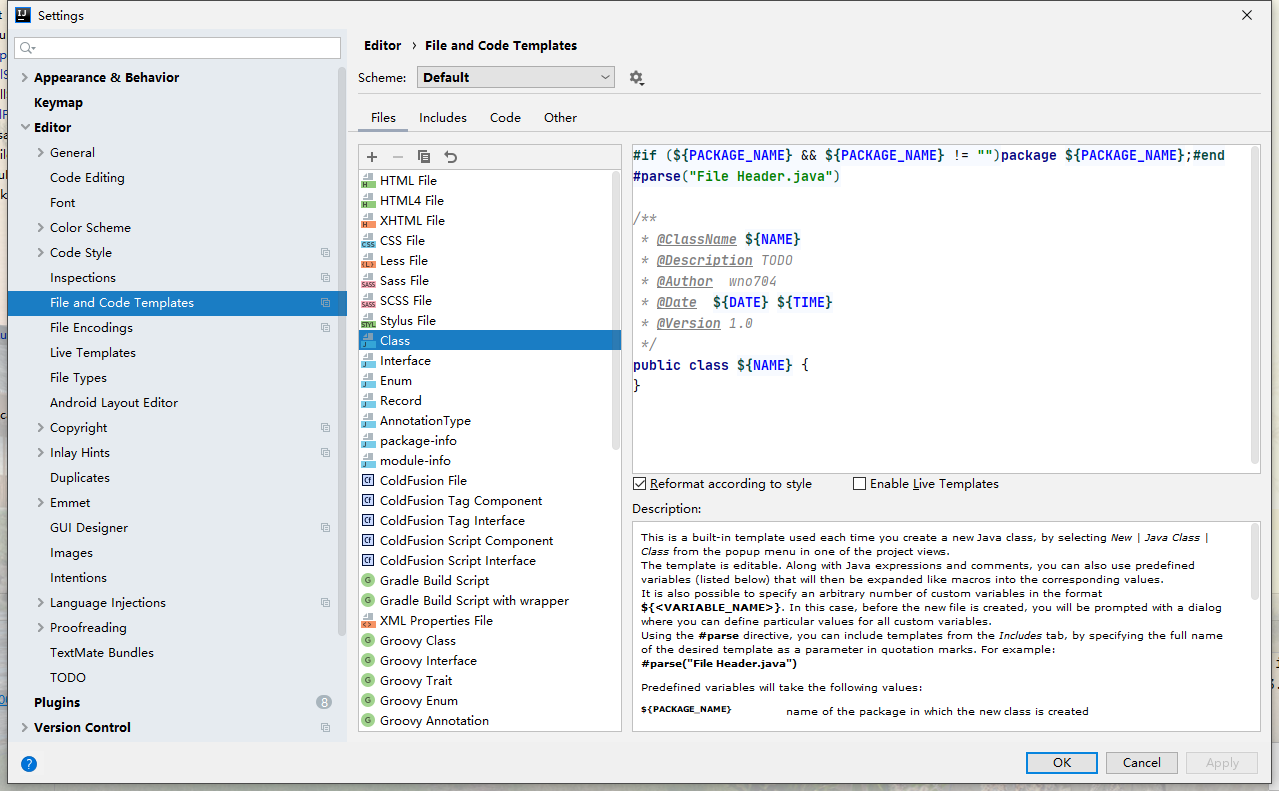Switch to the Other tab
The height and width of the screenshot is (791, 1279).
[560, 118]
